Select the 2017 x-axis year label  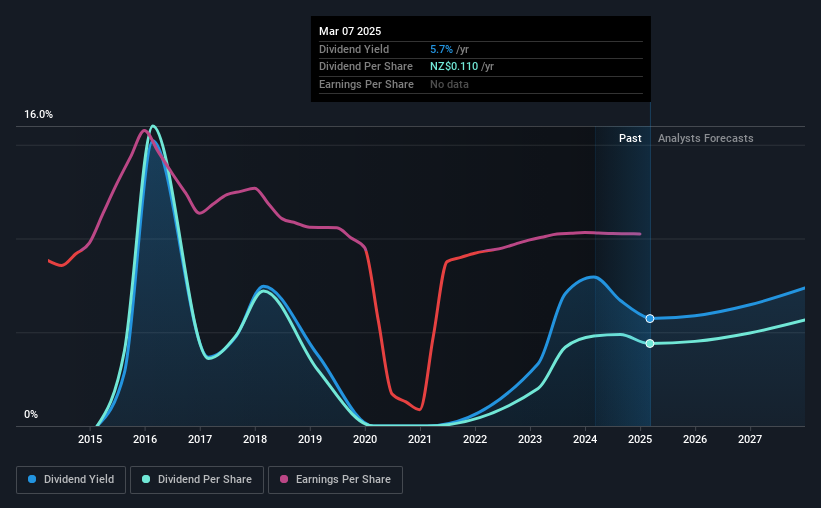click(x=200, y=439)
